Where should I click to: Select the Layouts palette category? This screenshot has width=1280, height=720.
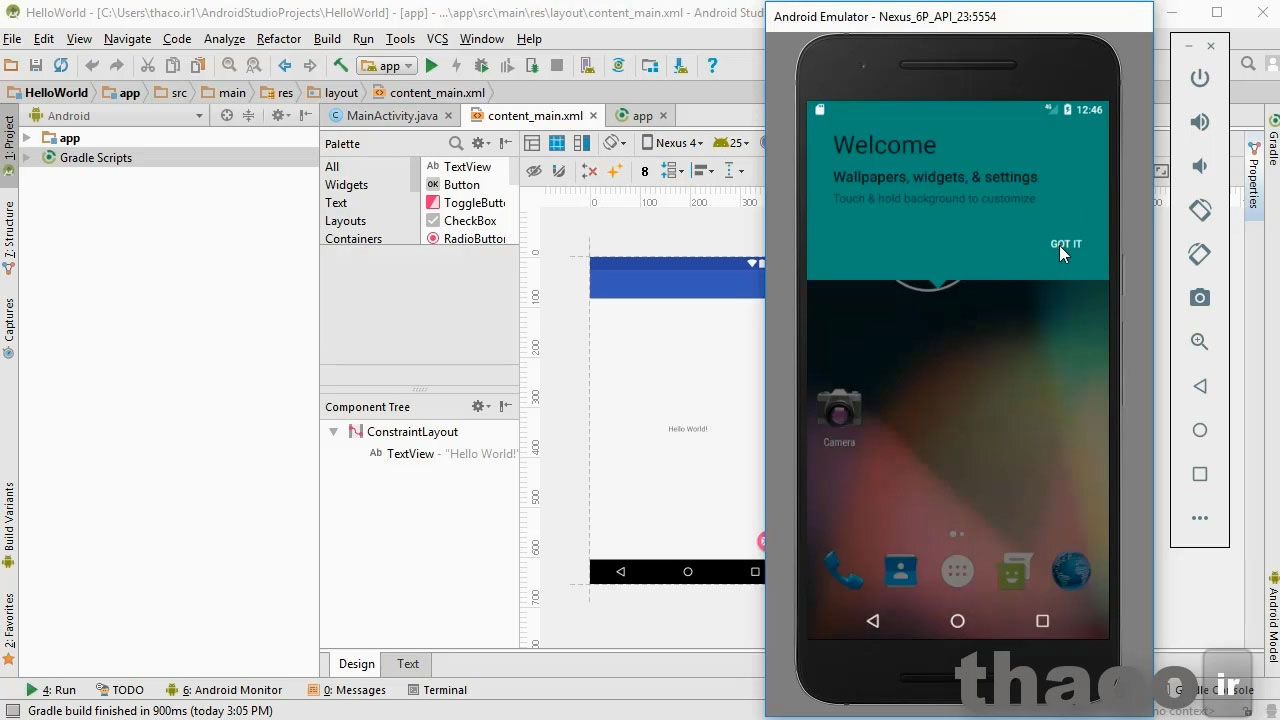[x=345, y=221]
